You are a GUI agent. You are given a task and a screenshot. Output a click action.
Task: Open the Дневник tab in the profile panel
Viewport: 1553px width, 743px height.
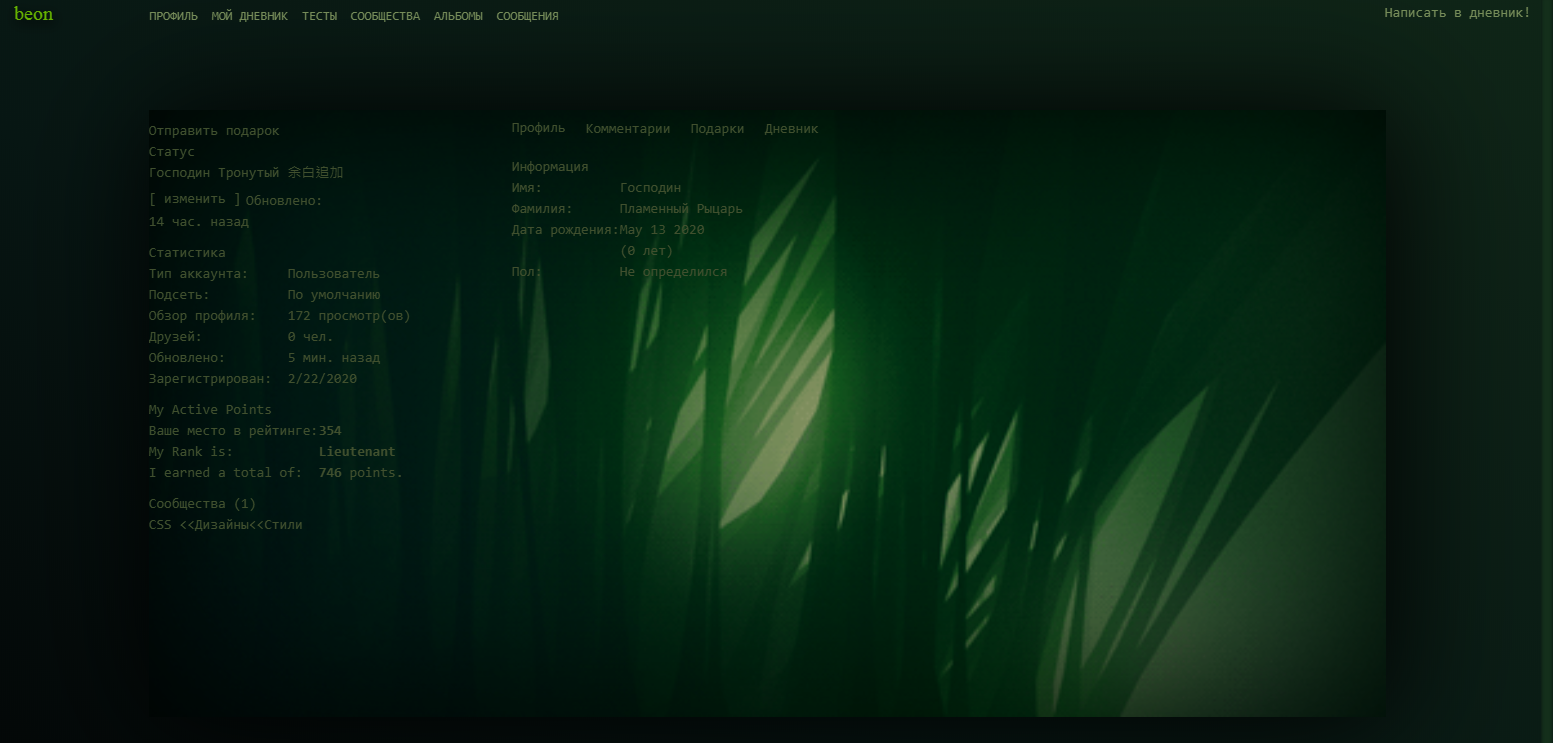click(x=791, y=129)
